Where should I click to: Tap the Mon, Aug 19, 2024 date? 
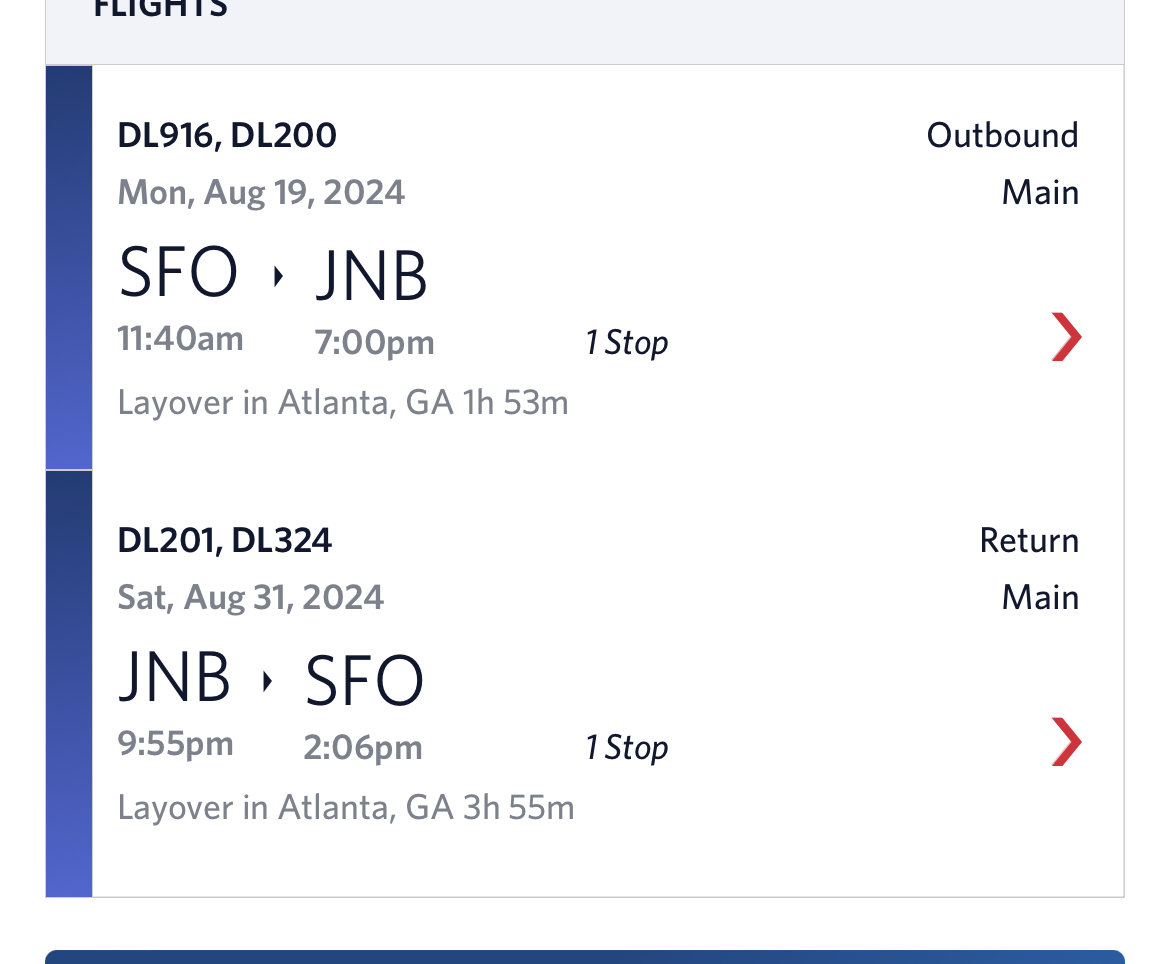click(261, 191)
